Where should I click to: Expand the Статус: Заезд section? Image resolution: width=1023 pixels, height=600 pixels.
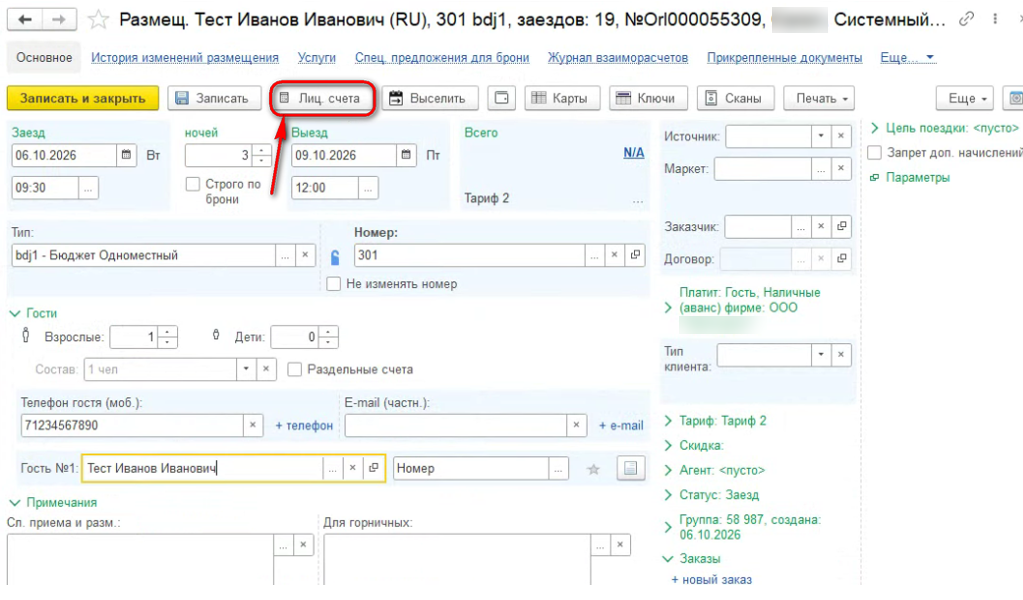[668, 495]
